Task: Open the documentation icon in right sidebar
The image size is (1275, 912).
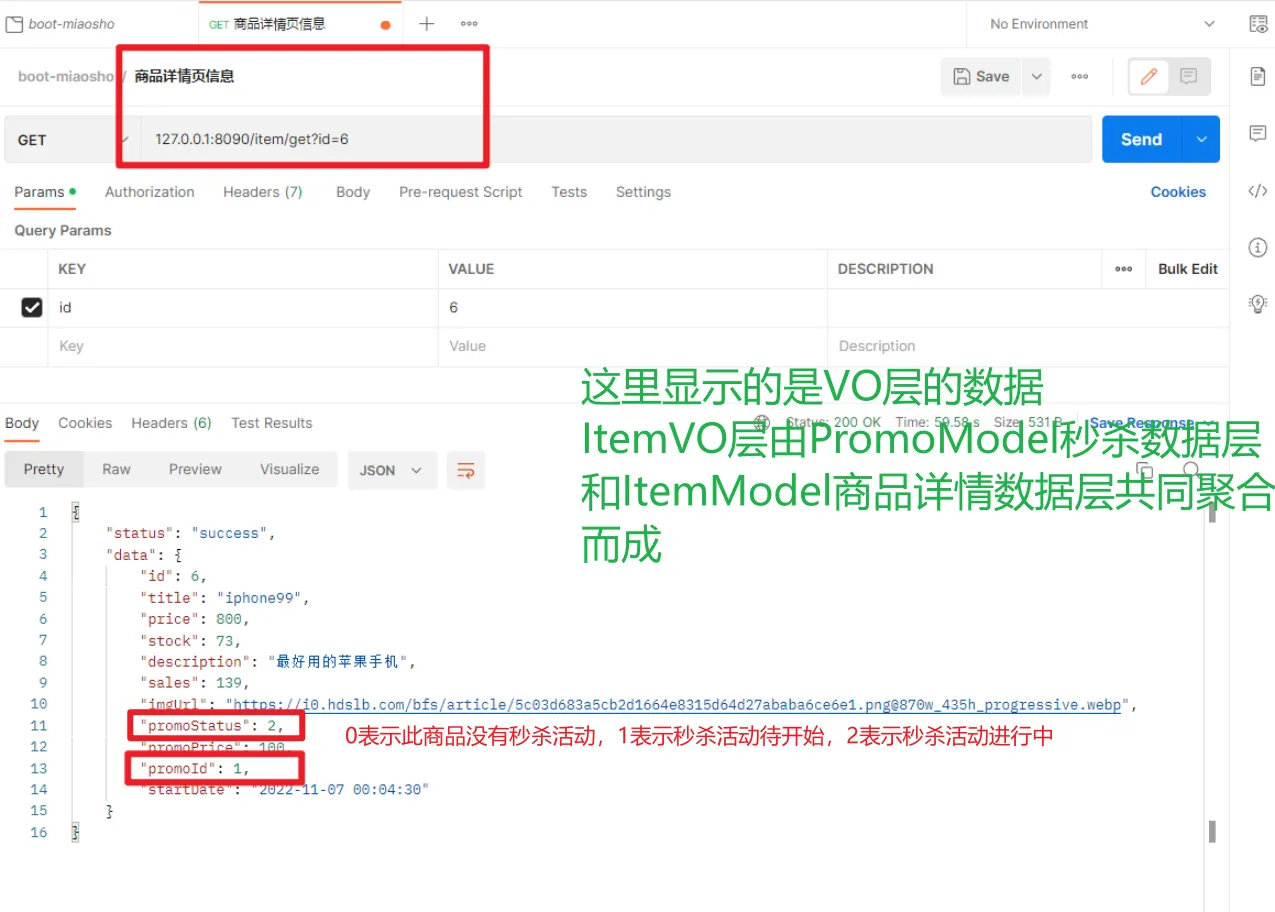Action: click(x=1258, y=77)
